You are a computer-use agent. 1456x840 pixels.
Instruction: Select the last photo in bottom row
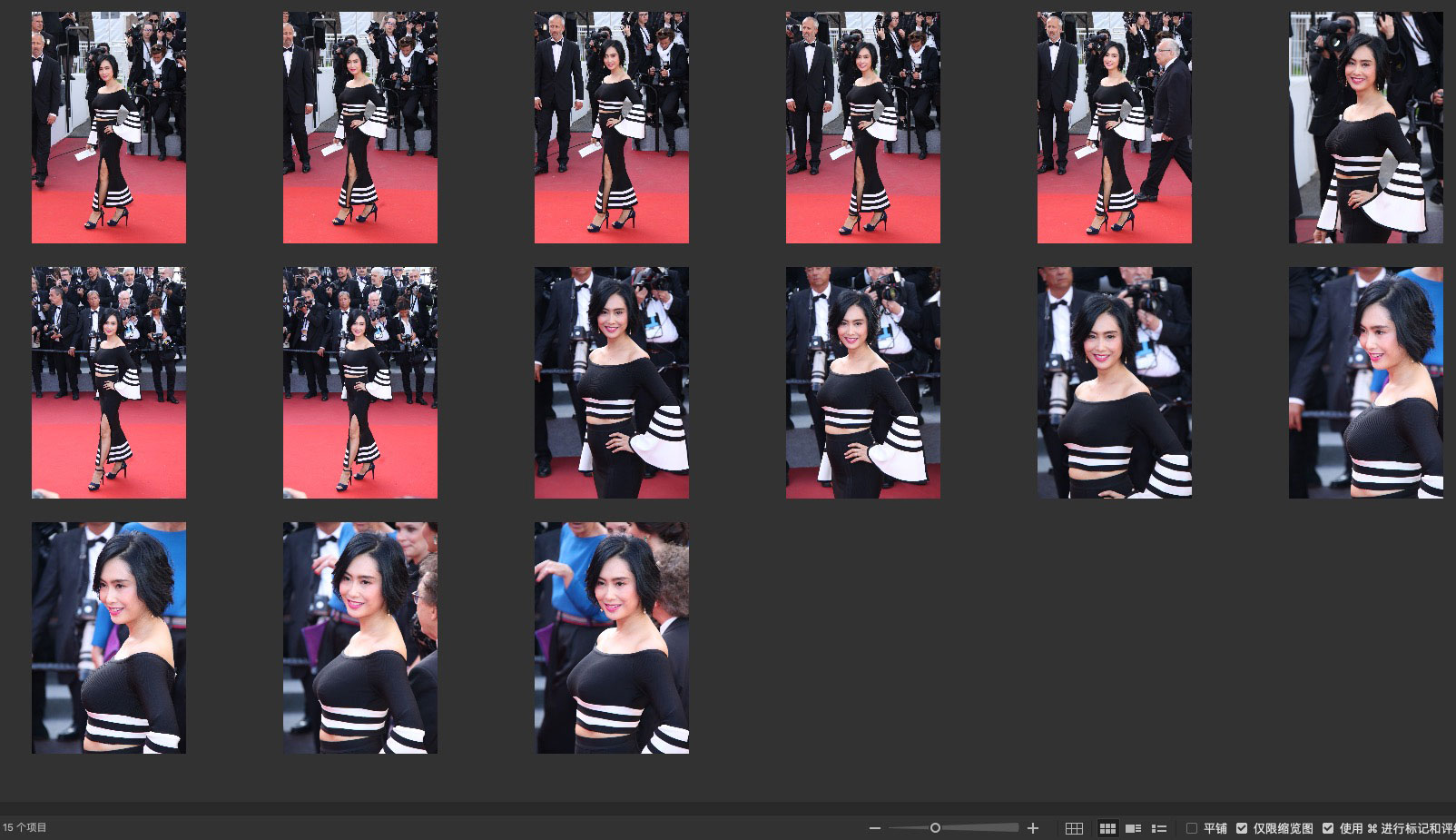click(x=612, y=637)
